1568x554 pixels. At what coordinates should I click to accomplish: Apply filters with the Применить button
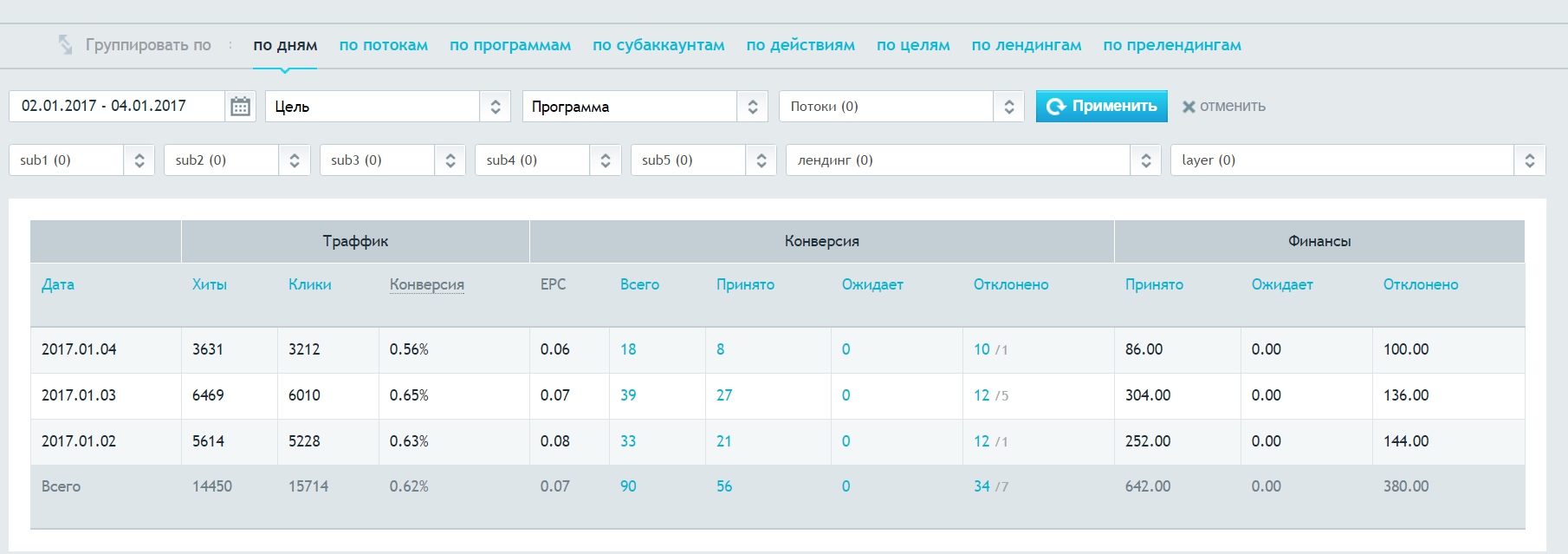1102,106
